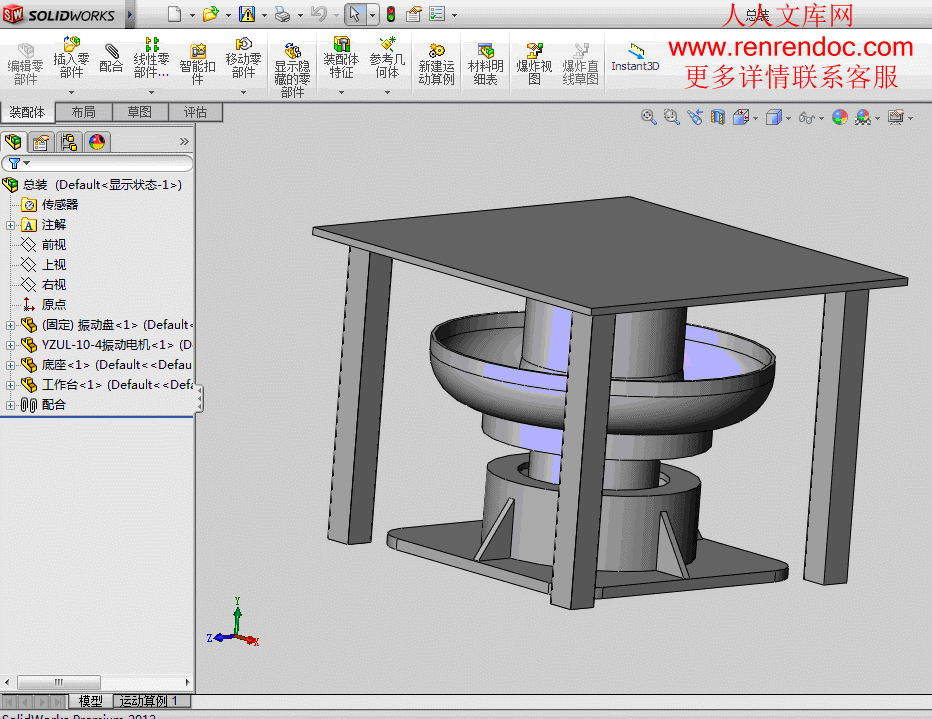Click Linear Component Pattern (线性零部件) tool
The width and height of the screenshot is (932, 719).
[152, 58]
